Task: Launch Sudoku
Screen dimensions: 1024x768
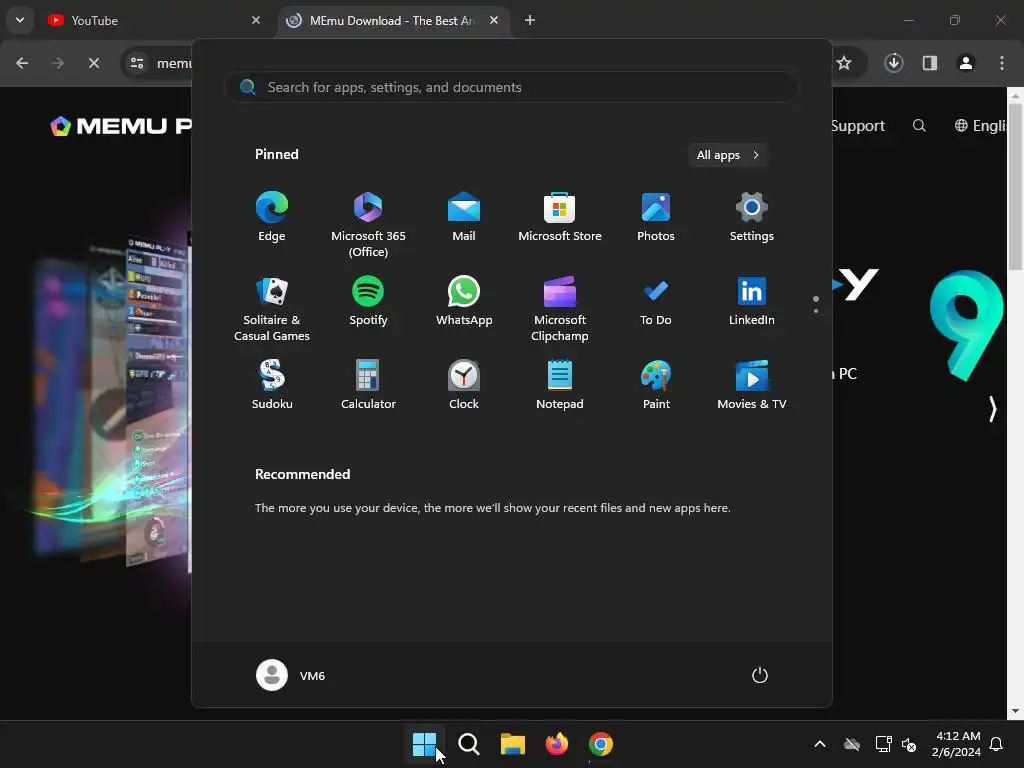Action: [x=272, y=385]
